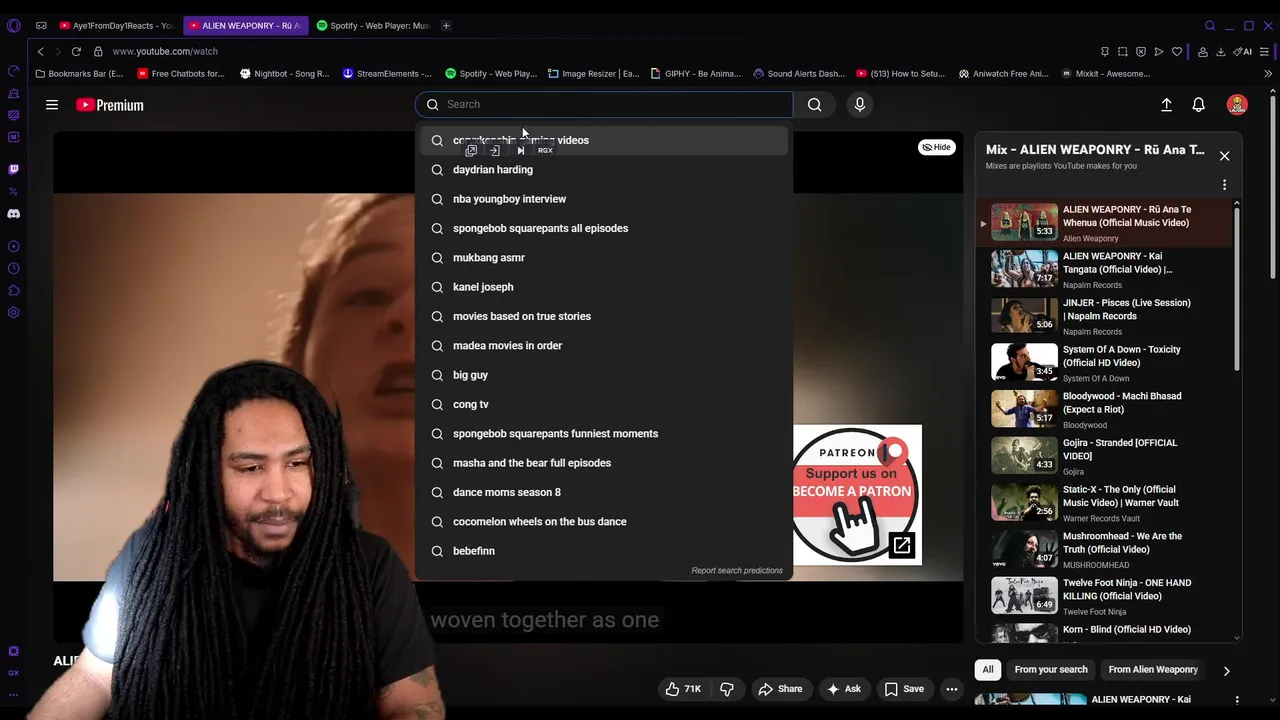Open StreamElements bookmark
The image size is (1280, 720).
pos(387,73)
